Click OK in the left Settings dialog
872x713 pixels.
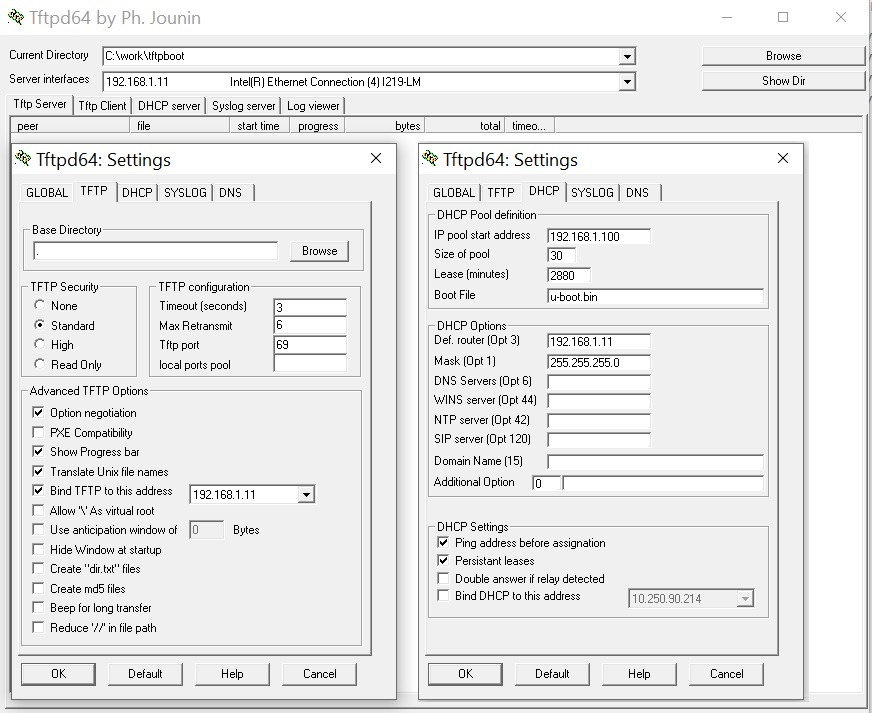coord(58,674)
